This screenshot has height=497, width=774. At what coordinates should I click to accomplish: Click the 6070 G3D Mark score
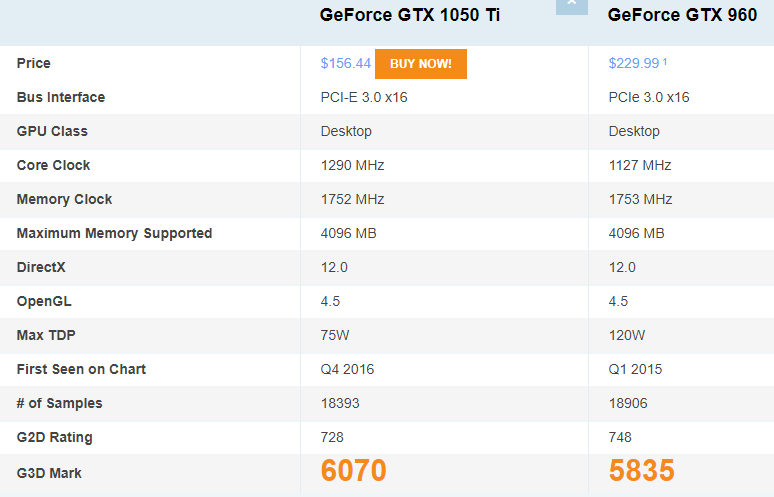353,471
